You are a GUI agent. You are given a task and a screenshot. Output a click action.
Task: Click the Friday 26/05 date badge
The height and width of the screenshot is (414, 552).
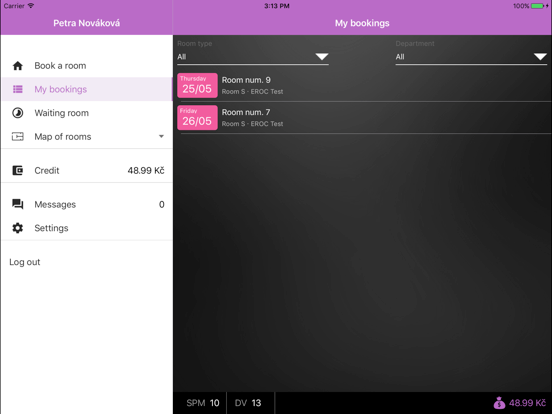click(x=197, y=118)
